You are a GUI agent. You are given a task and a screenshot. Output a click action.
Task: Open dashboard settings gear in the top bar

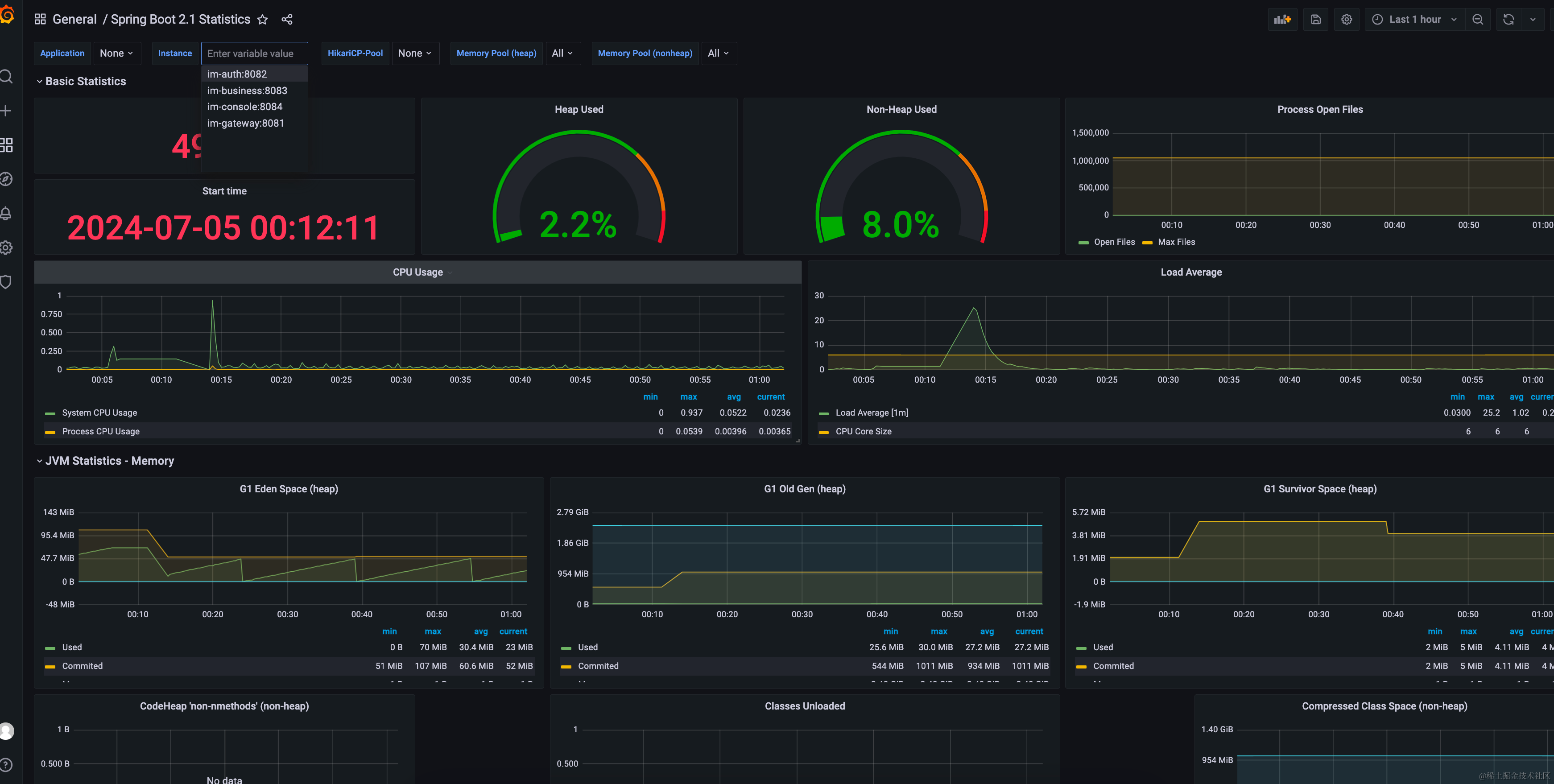[1347, 19]
